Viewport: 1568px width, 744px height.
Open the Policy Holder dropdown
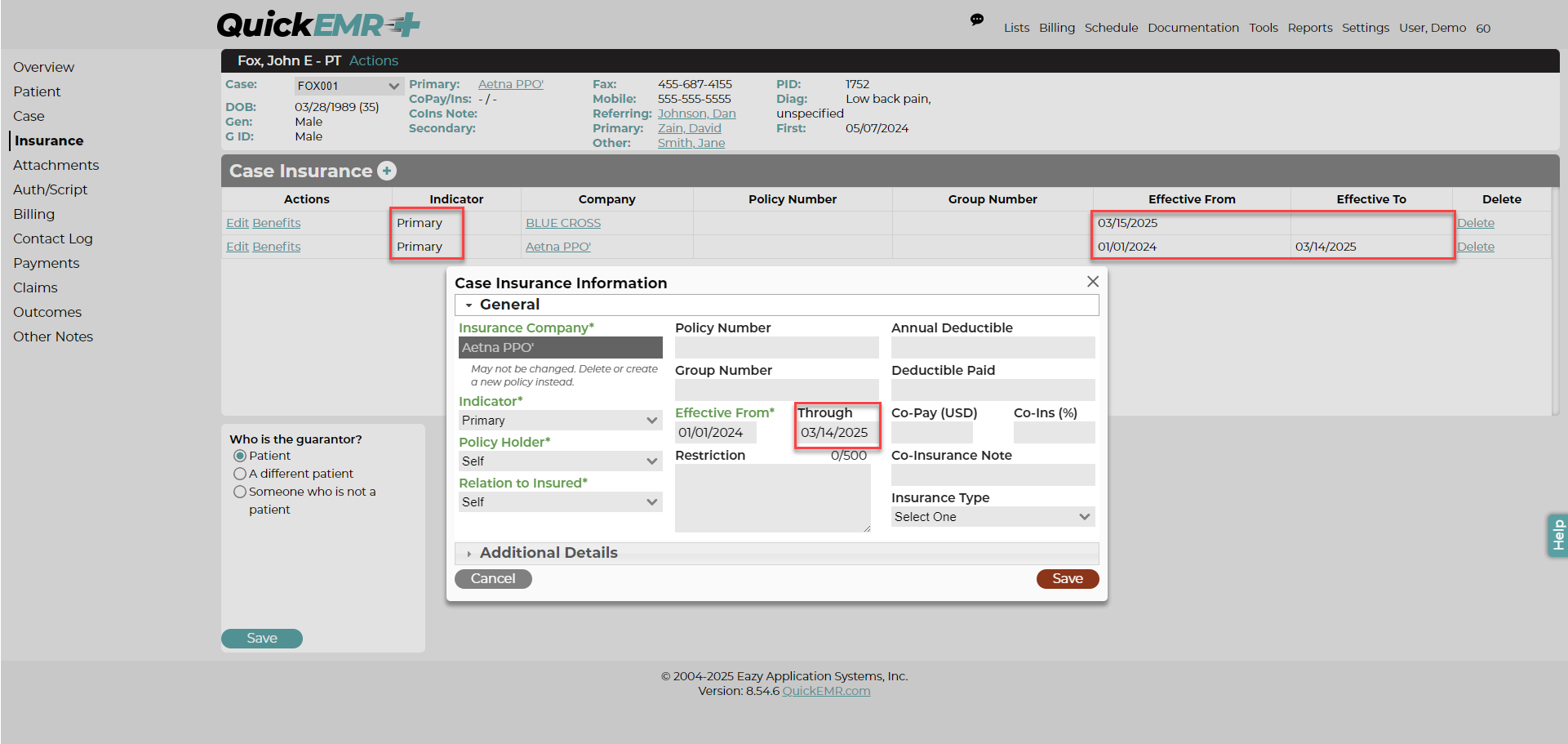560,461
